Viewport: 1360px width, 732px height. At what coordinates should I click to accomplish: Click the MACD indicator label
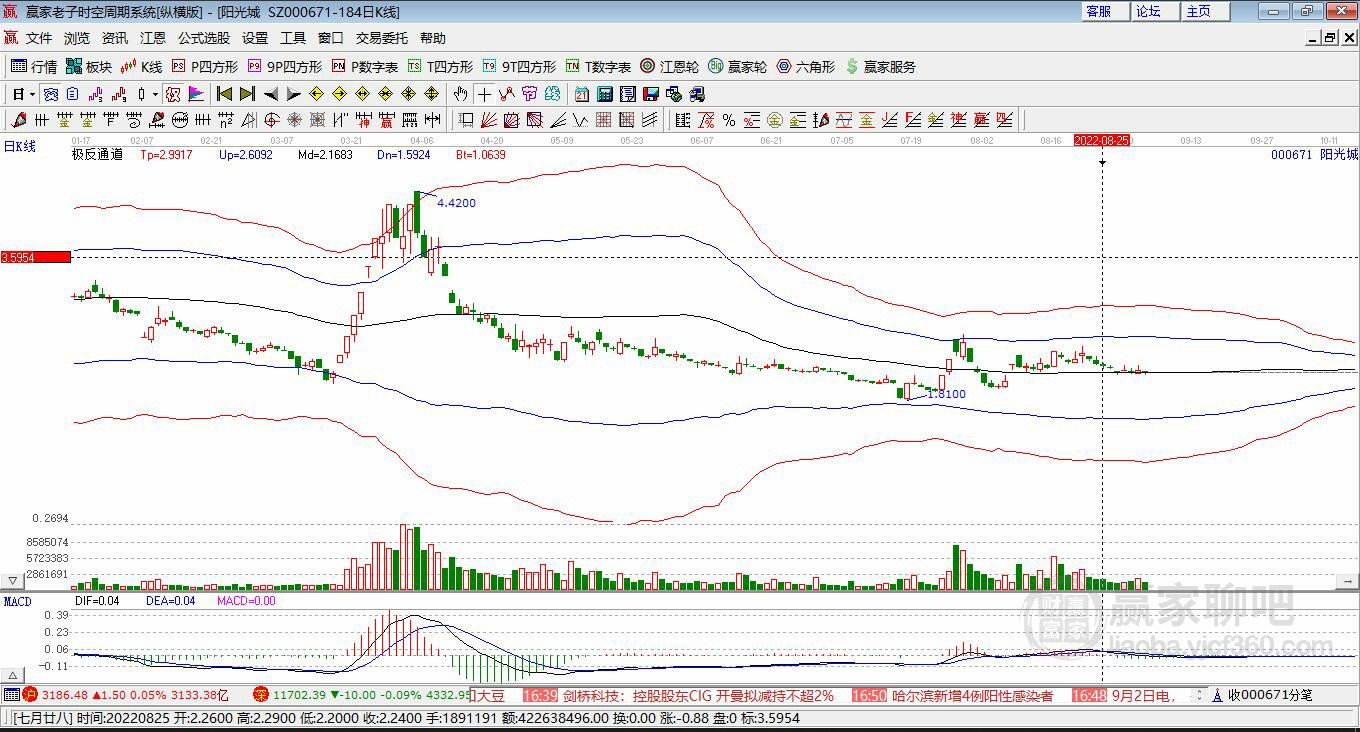[18, 601]
